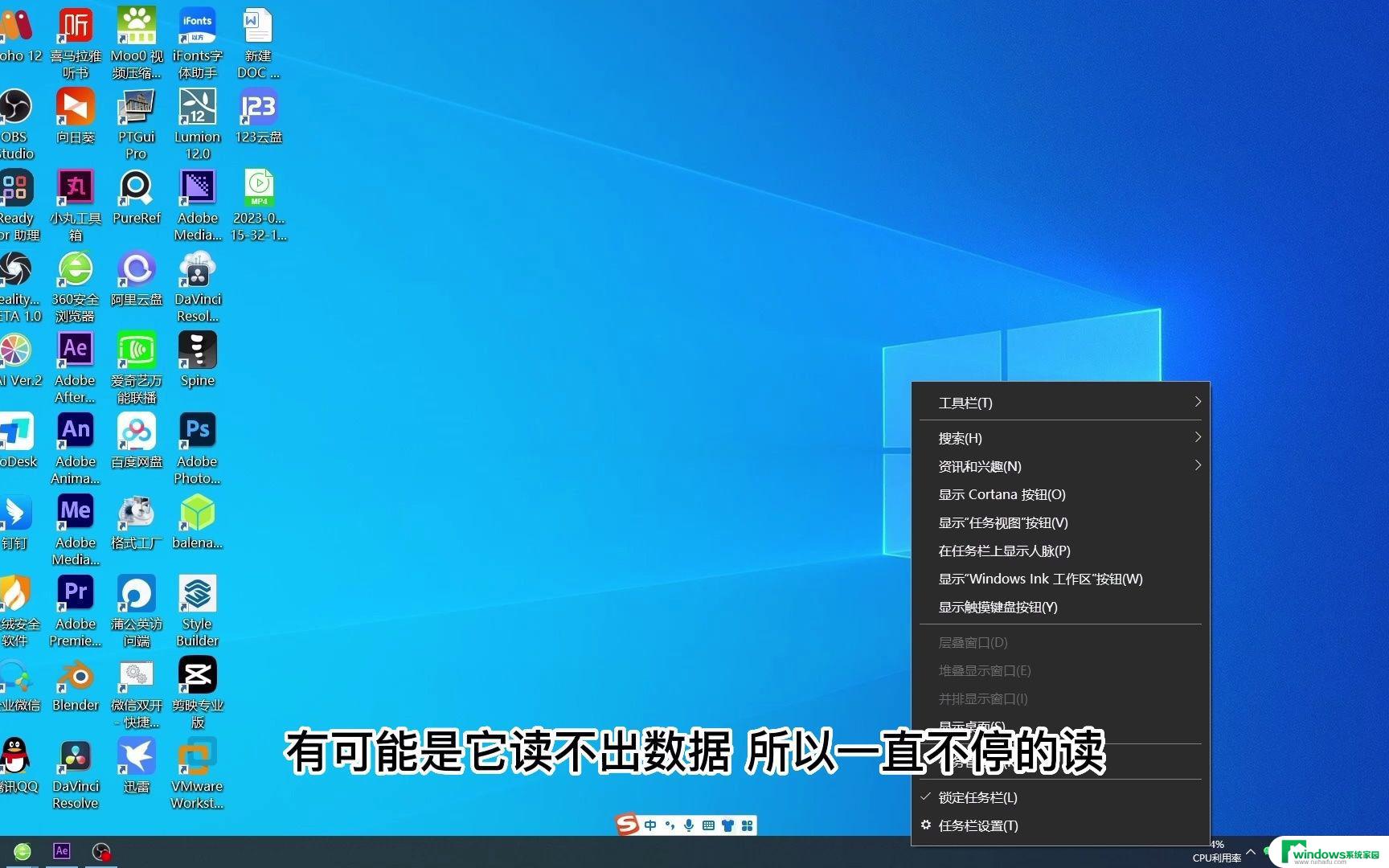Image resolution: width=1389 pixels, height=868 pixels.
Task: Toggle 显示 Cortana 按钮(O) option
Action: pyautogui.click(x=1060, y=494)
